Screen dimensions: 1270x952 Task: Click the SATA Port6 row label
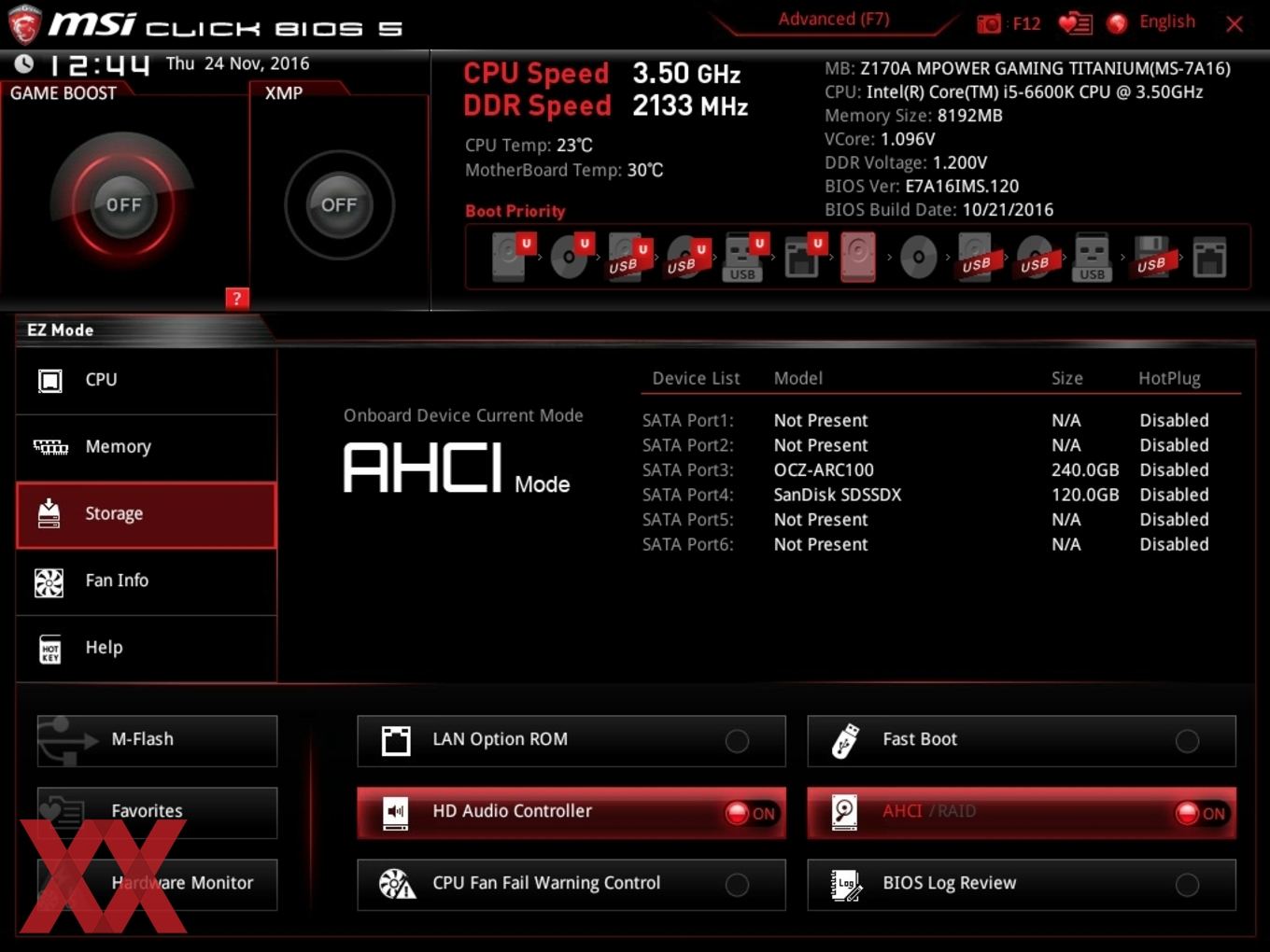click(688, 545)
